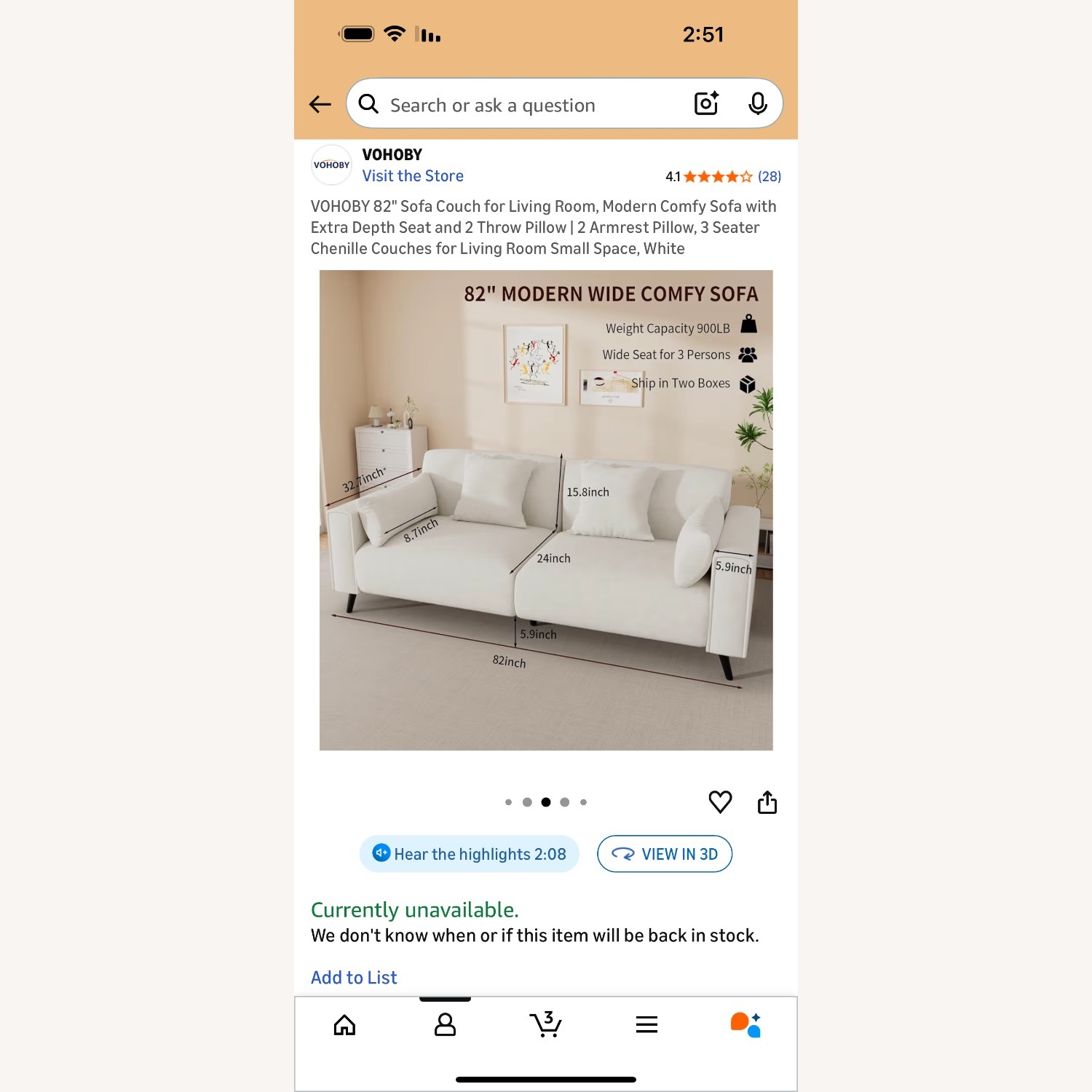Select the fourth image carousel dot

point(565,802)
